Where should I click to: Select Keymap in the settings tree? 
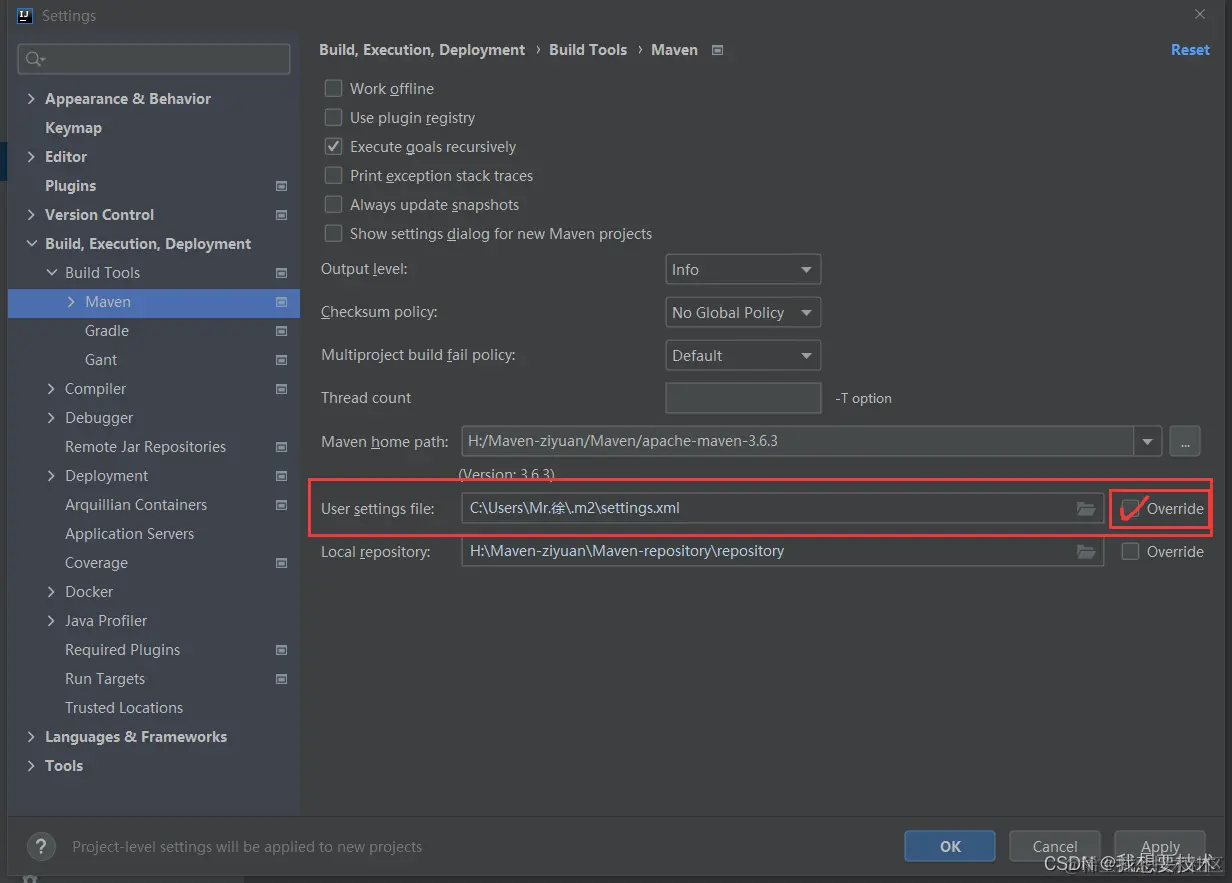pos(73,128)
